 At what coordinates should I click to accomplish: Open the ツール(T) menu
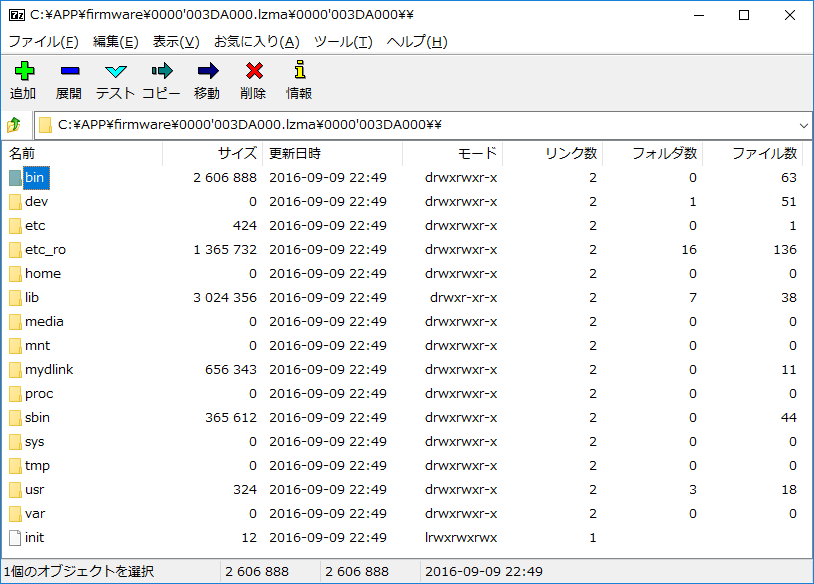[x=343, y=42]
